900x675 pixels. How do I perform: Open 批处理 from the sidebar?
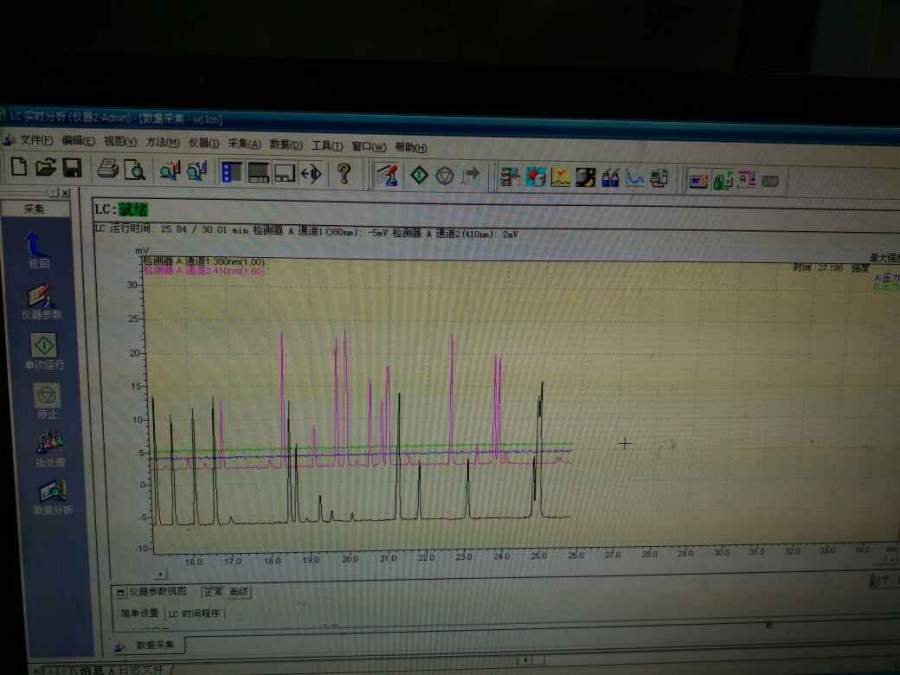pyautogui.click(x=51, y=449)
